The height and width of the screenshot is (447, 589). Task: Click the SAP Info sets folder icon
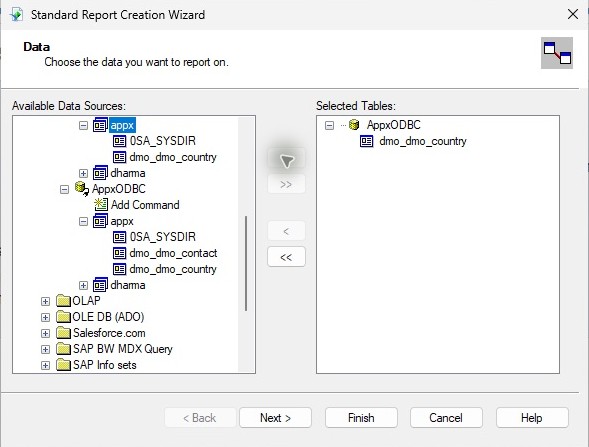(63, 365)
